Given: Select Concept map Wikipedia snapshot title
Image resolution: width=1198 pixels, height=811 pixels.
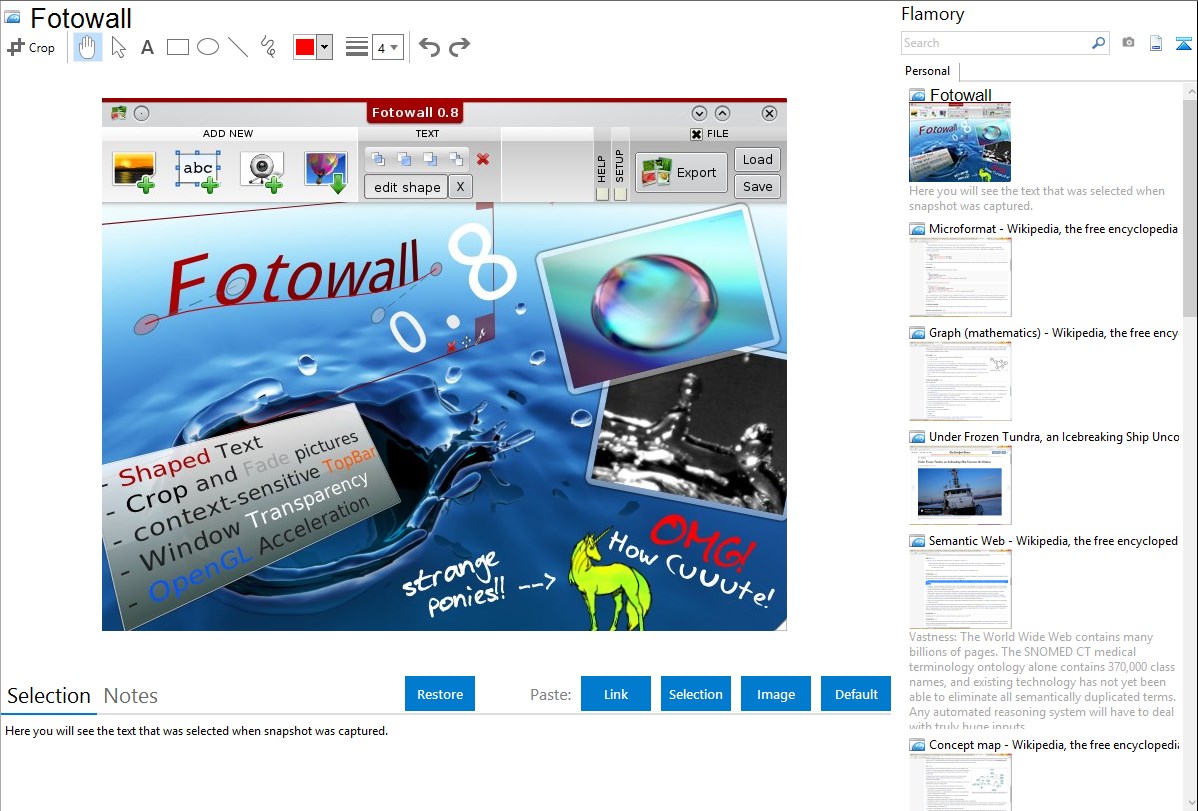Looking at the screenshot, I should coord(1053,745).
